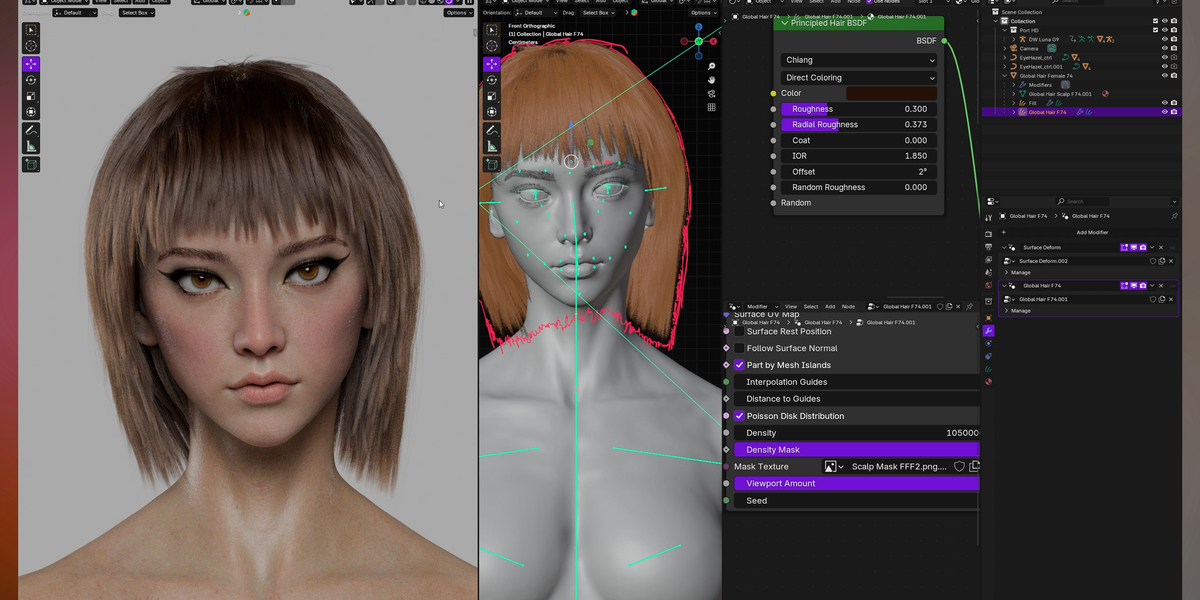
Task: Enable the Follow Surface Normal checkbox
Action: (x=738, y=348)
